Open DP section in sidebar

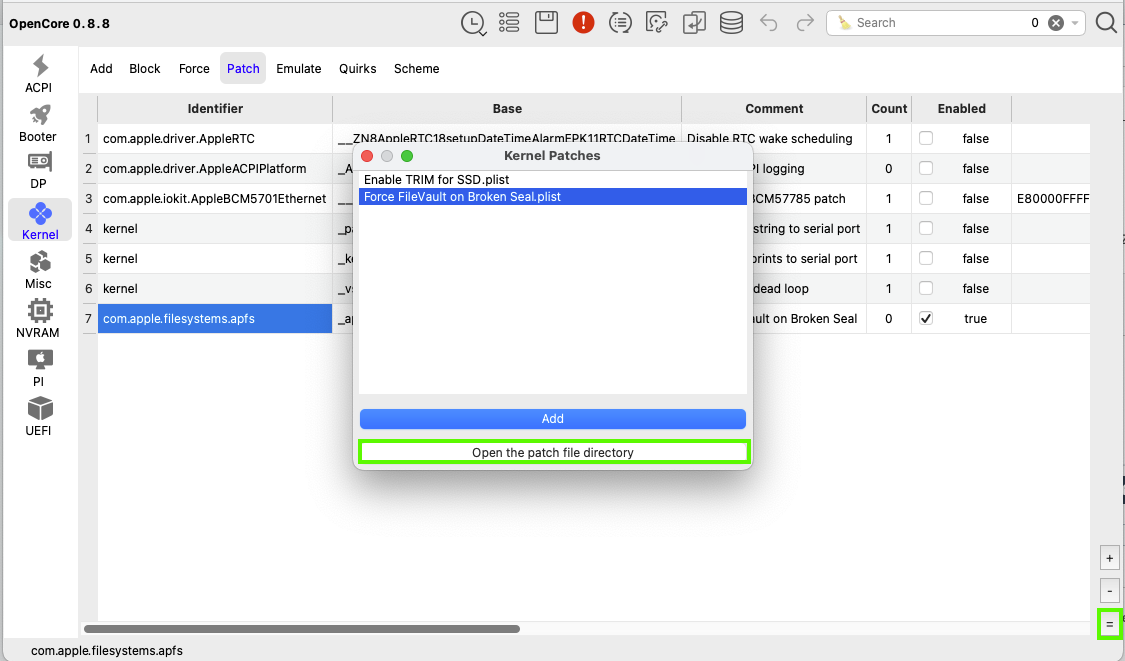39,171
